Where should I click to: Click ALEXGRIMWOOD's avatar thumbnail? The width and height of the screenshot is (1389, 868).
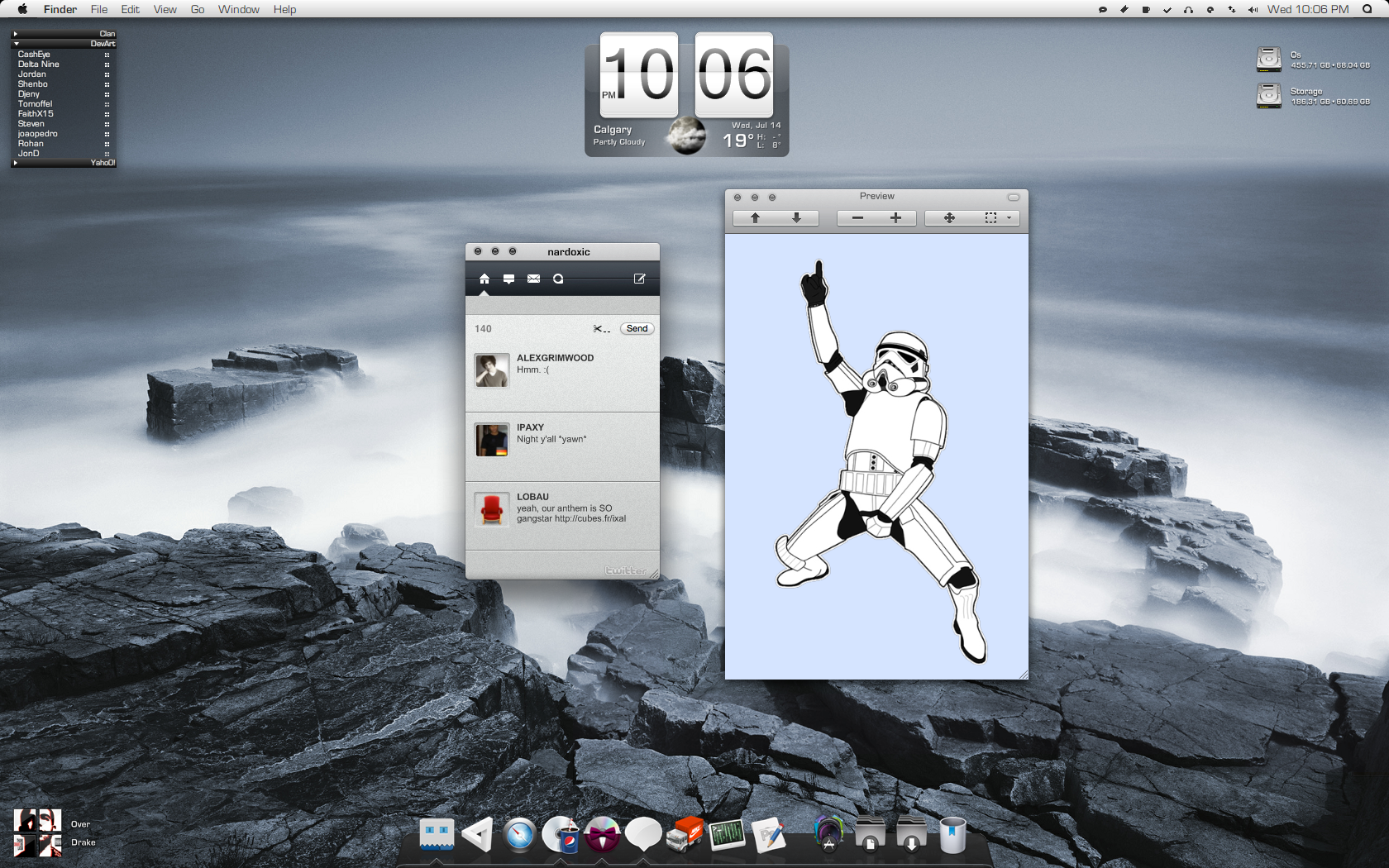pos(492,370)
